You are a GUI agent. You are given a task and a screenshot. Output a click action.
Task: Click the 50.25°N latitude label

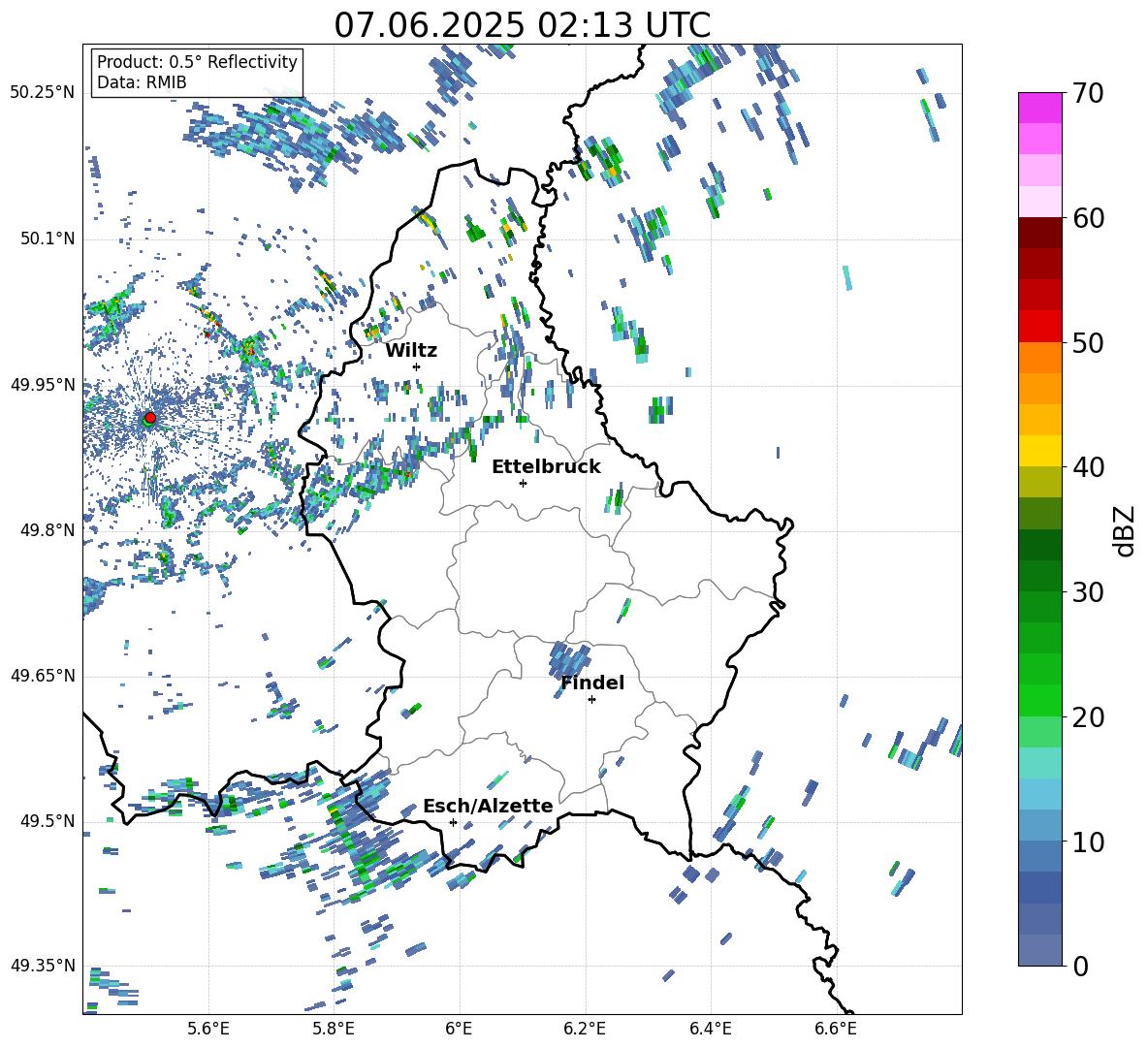coord(43,93)
